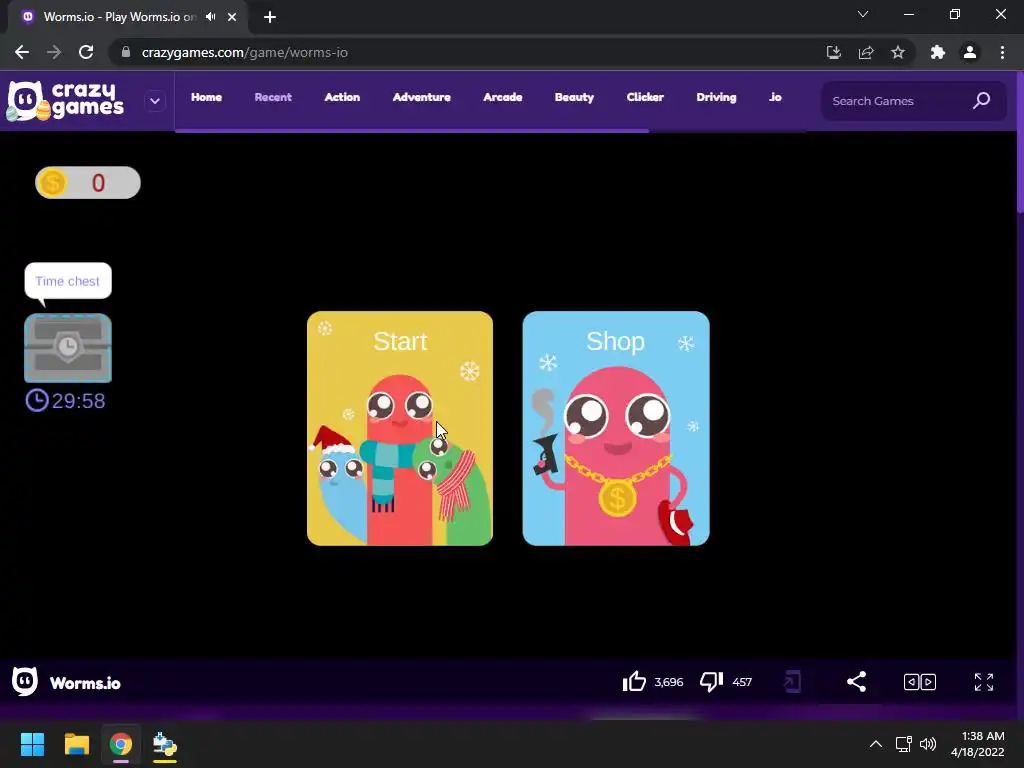Click the Worms.io game title text
Image resolution: width=1024 pixels, height=768 pixels.
[86, 683]
